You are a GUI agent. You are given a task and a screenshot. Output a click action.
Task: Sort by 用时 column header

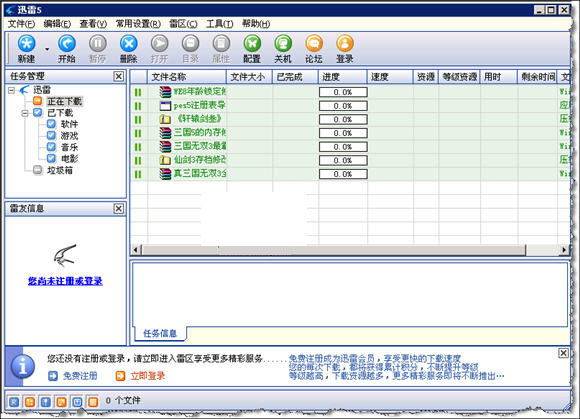click(499, 77)
